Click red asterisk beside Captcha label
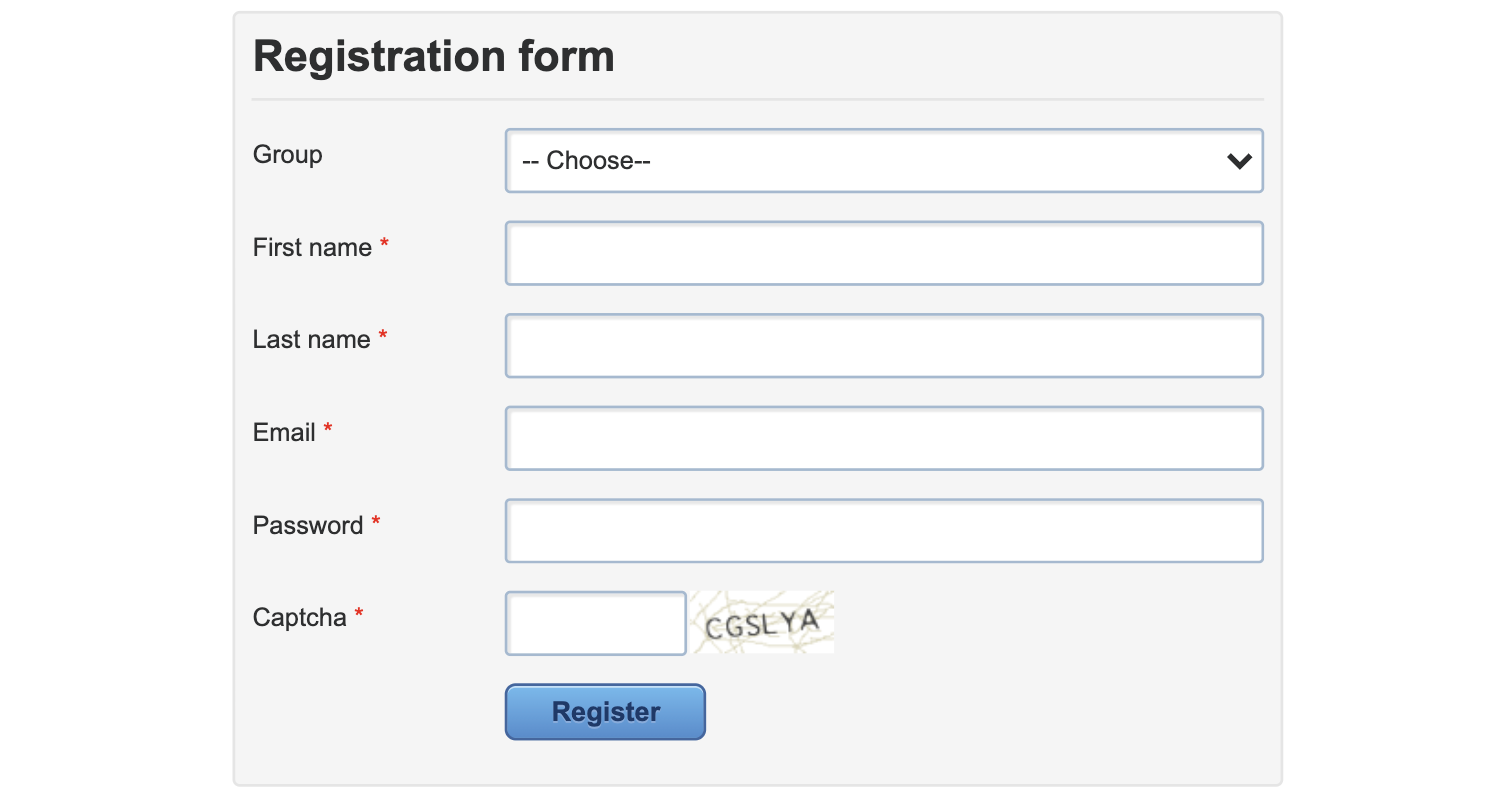 tap(359, 615)
